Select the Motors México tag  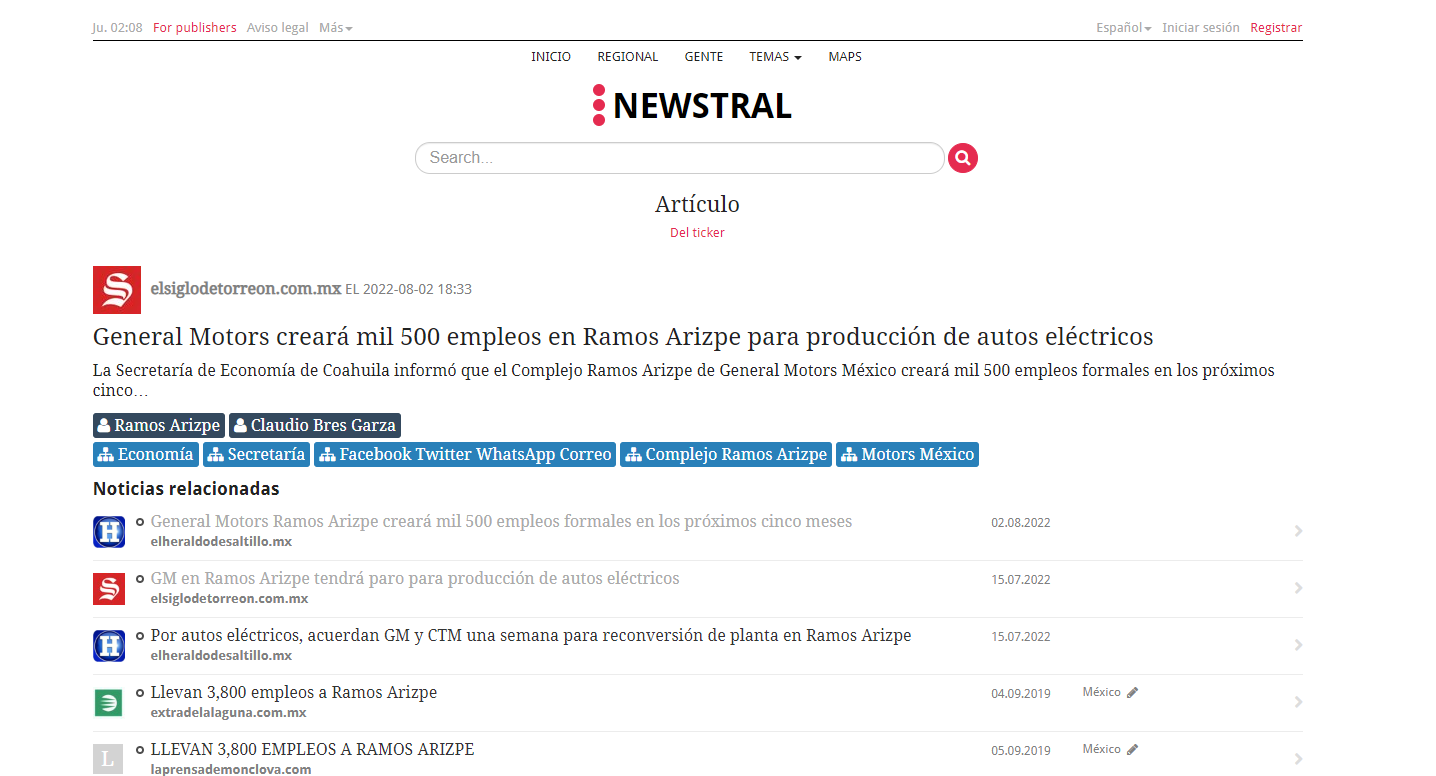907,454
